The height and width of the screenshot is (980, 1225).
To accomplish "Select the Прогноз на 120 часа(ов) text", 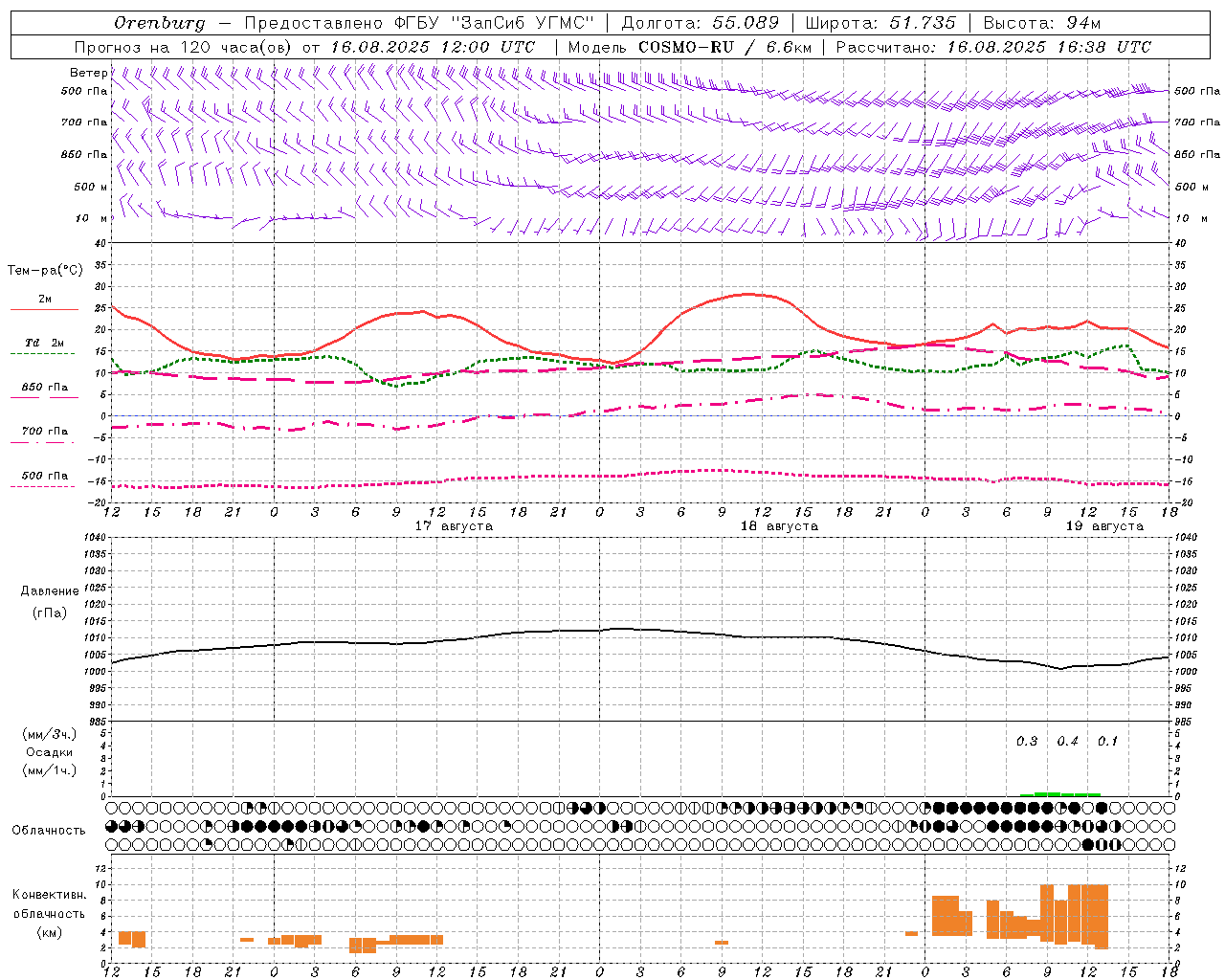I will pyautogui.click(x=184, y=47).
